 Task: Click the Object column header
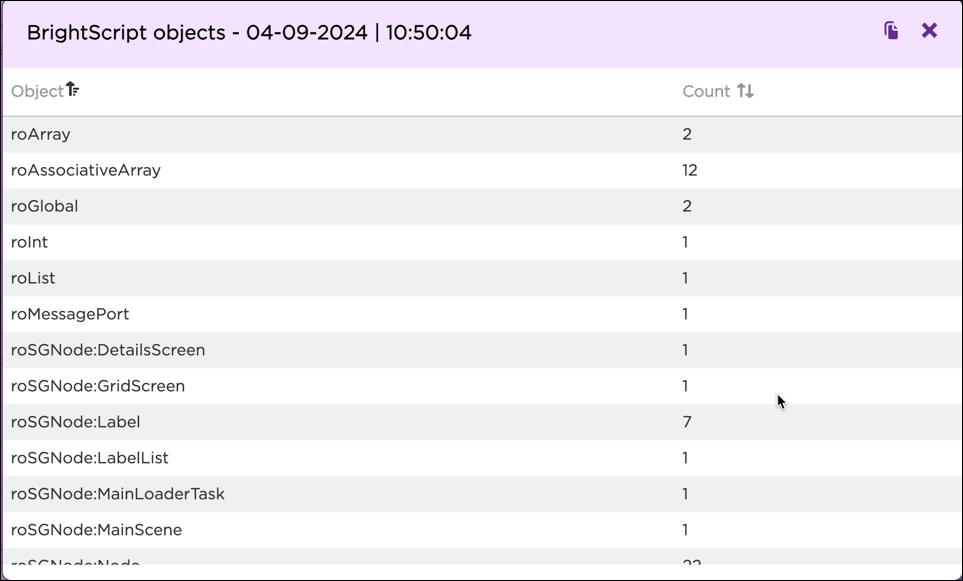point(35,90)
